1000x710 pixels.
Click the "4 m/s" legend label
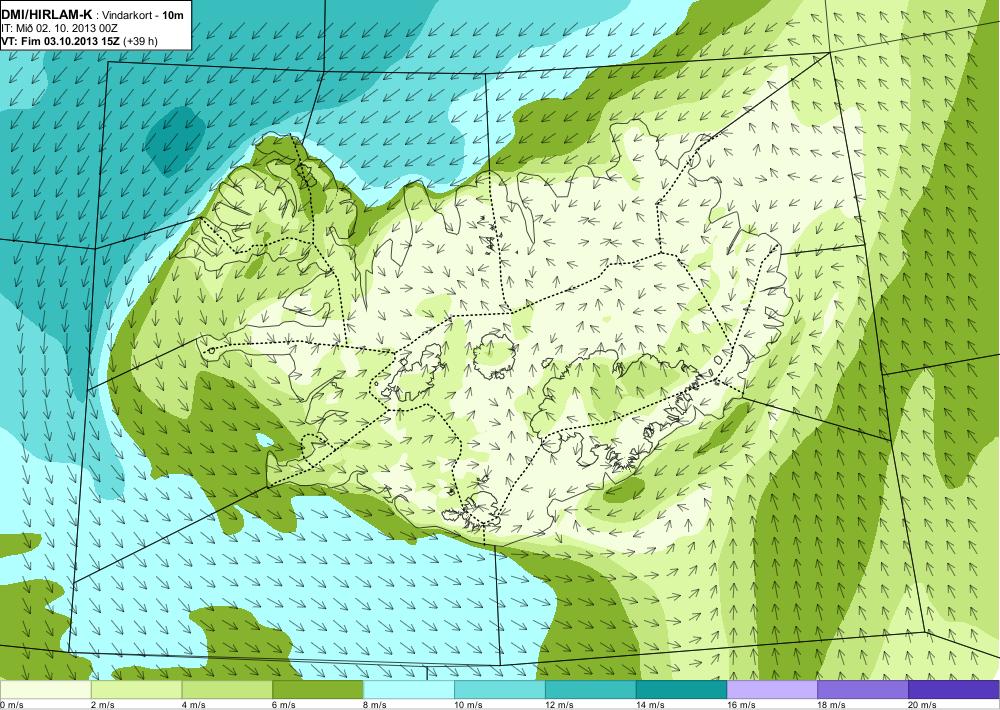click(194, 705)
